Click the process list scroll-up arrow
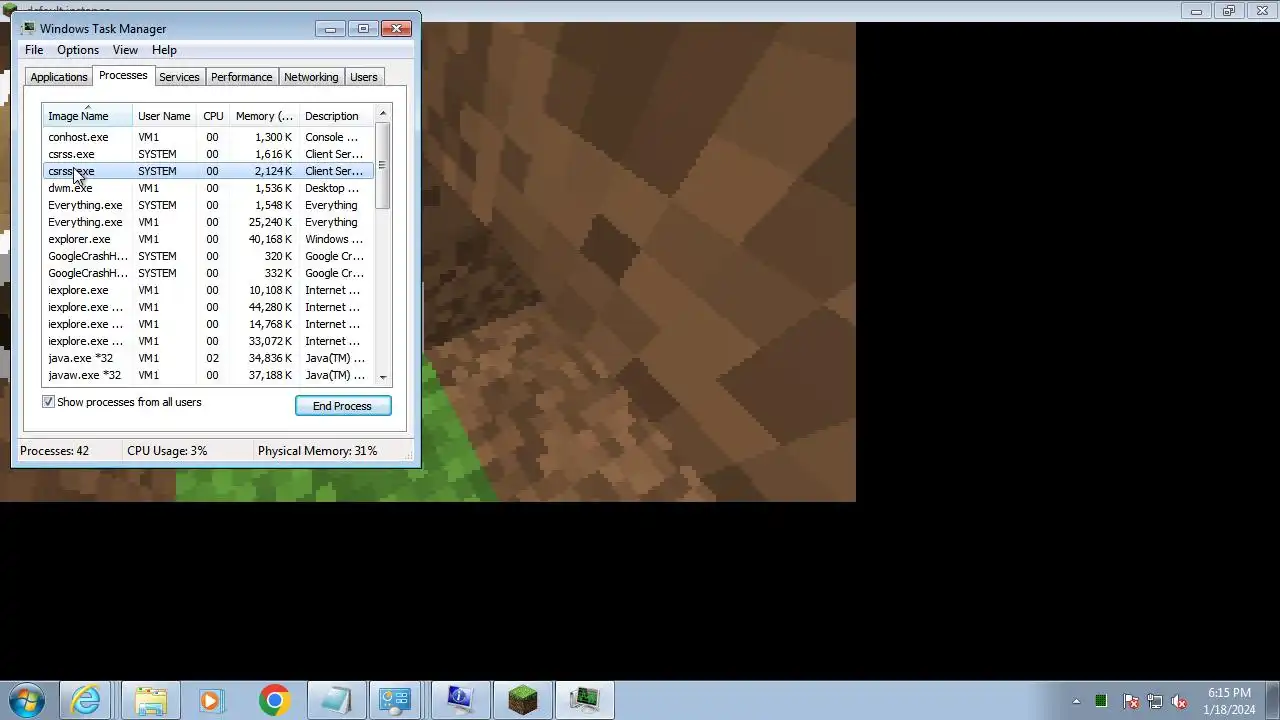Image resolution: width=1280 pixels, height=720 pixels. (383, 113)
